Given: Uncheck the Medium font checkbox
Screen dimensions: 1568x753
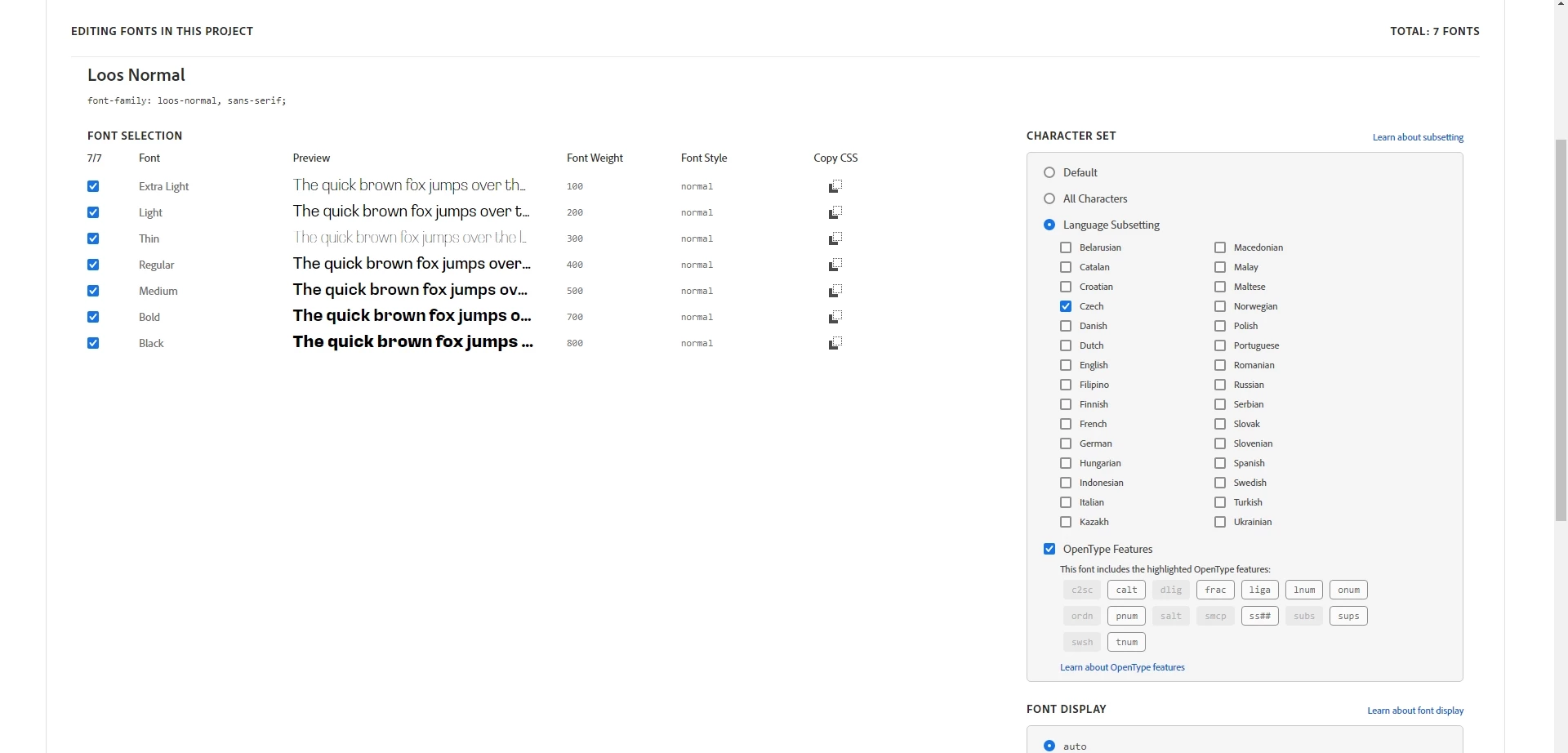Looking at the screenshot, I should (93, 291).
